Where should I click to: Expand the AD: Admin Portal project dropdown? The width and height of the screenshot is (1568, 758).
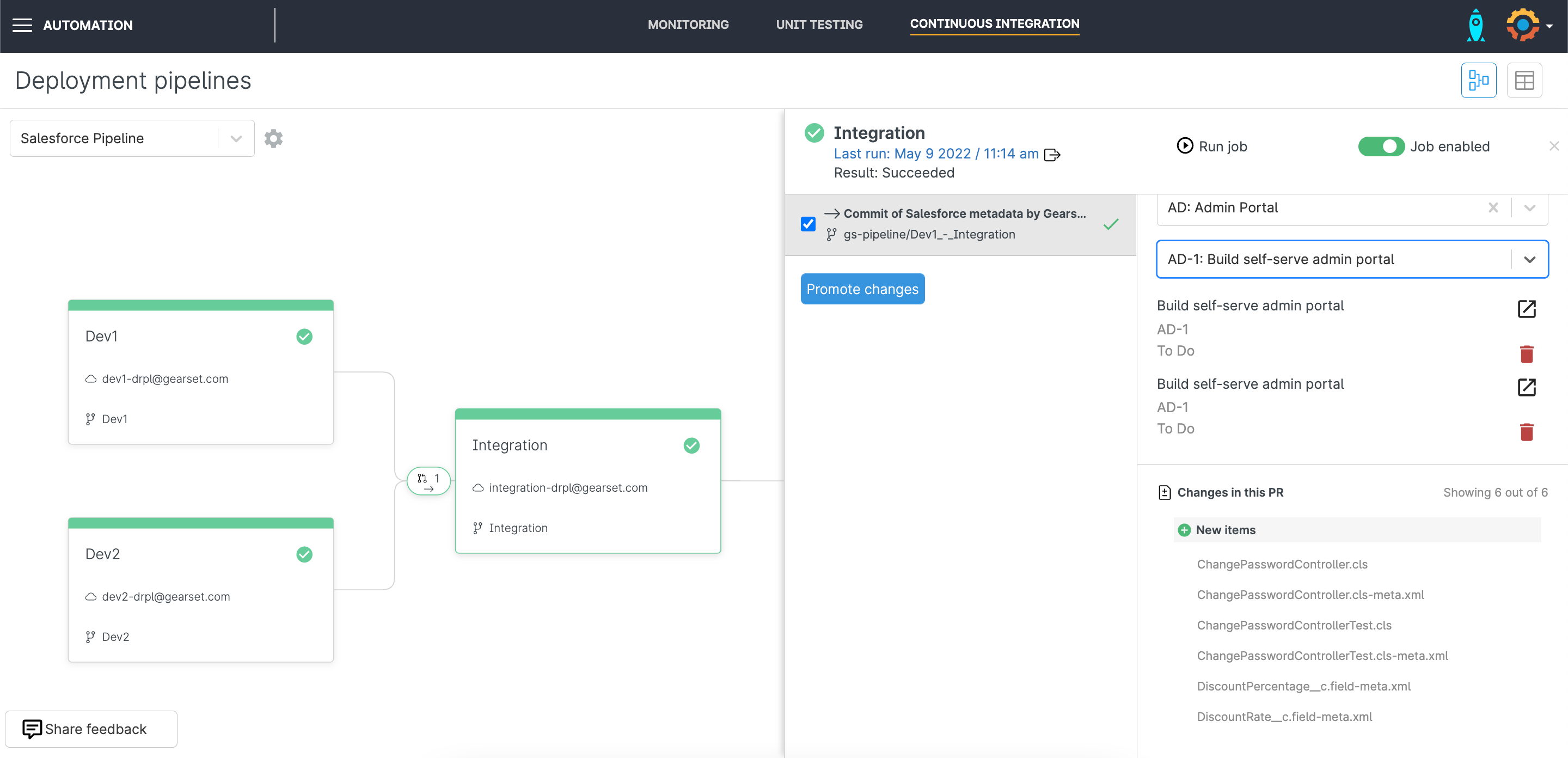1529,207
